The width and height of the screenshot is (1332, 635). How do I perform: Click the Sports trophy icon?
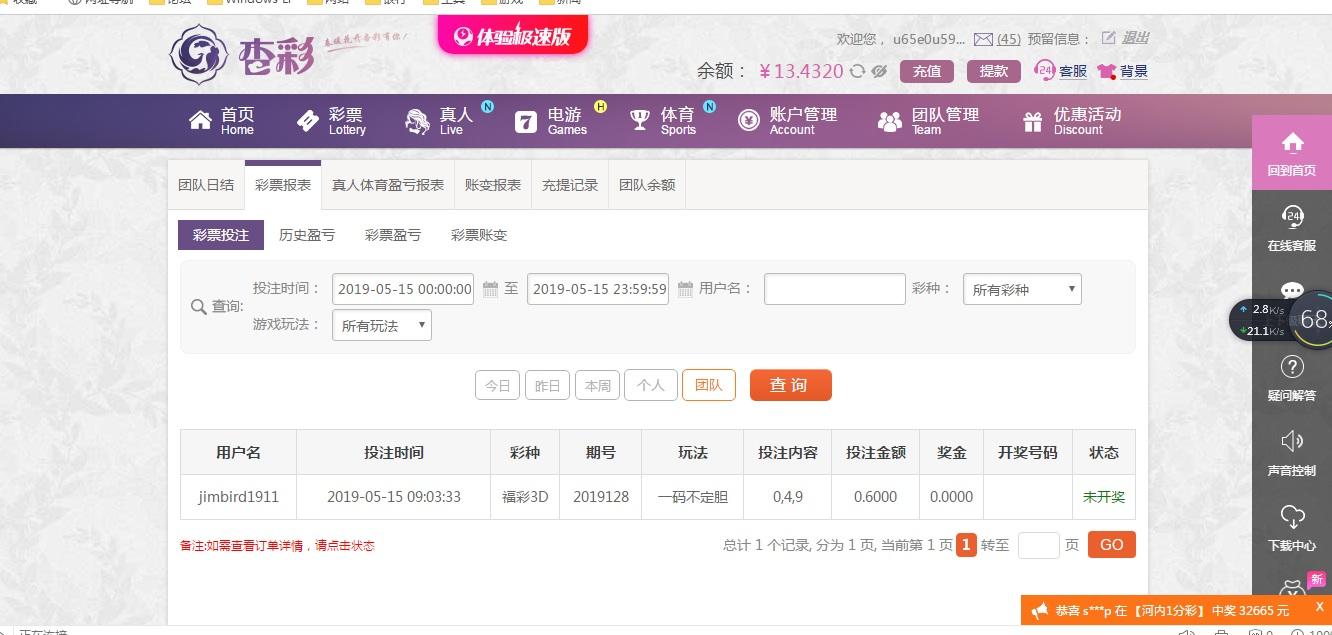pyautogui.click(x=640, y=121)
